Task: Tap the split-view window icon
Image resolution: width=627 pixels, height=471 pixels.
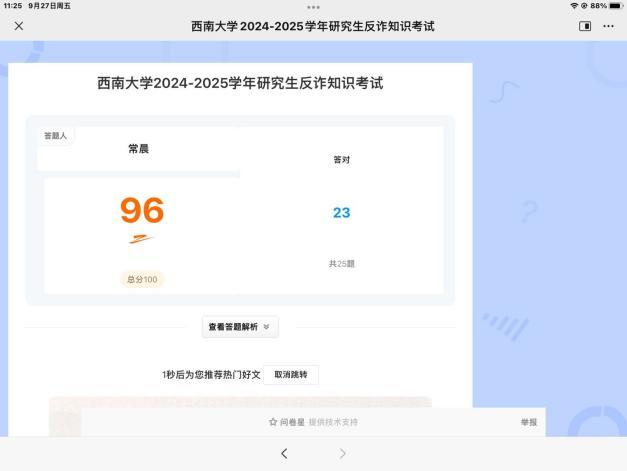Action: (585, 25)
